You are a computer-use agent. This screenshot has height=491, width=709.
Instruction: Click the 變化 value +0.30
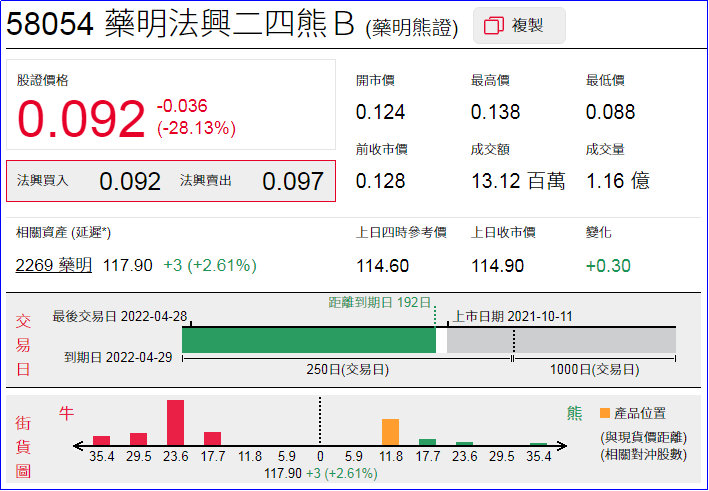click(x=608, y=266)
